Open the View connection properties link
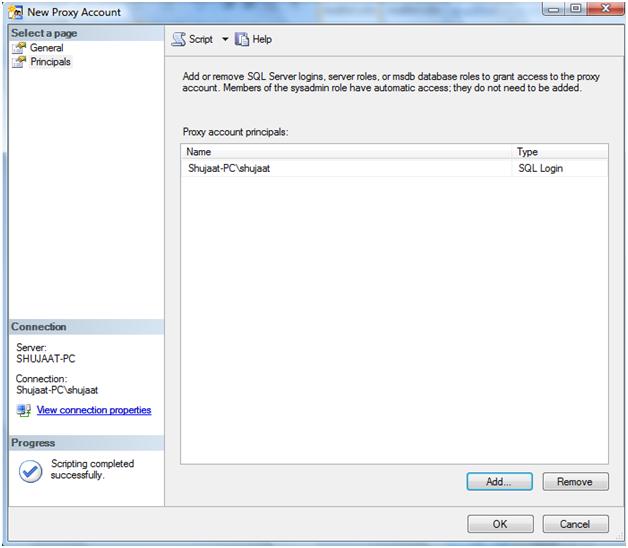Image resolution: width=628 pixels, height=548 pixels. (x=94, y=410)
